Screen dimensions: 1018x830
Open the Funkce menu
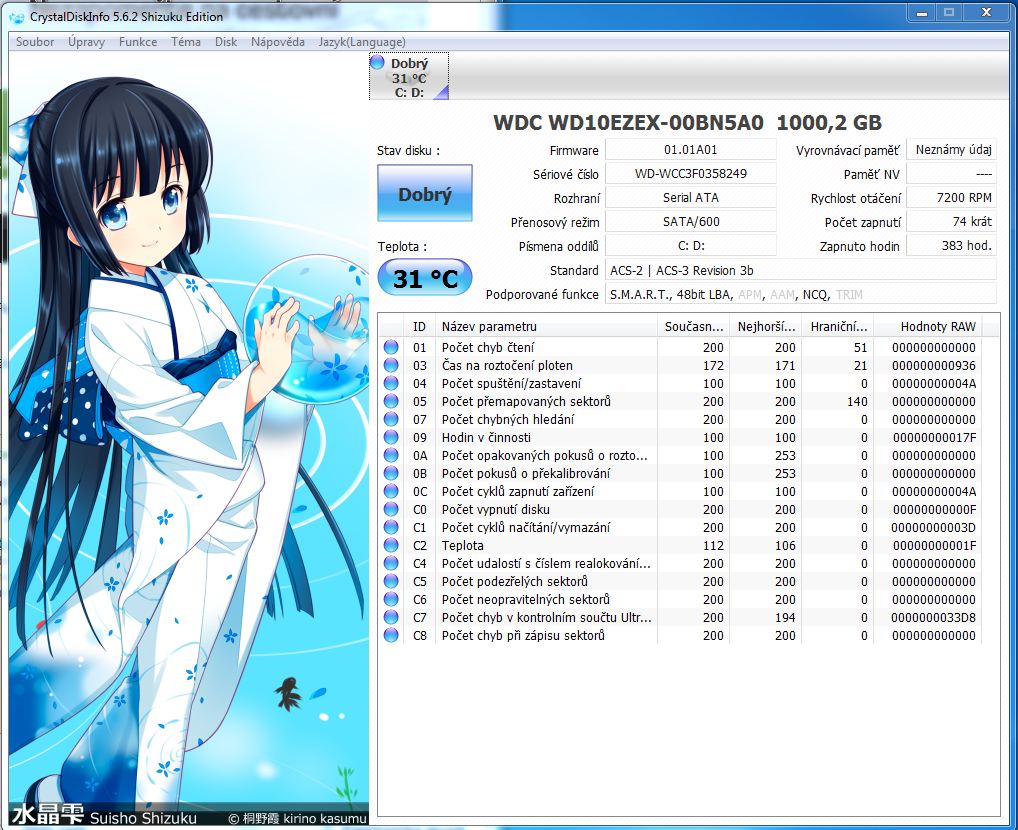(138, 42)
